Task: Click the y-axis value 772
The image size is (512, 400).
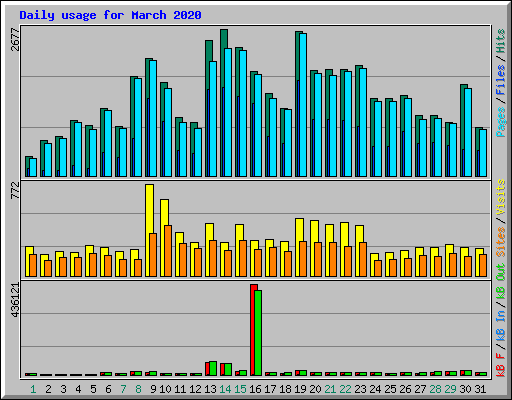Action: pyautogui.click(x=15, y=190)
